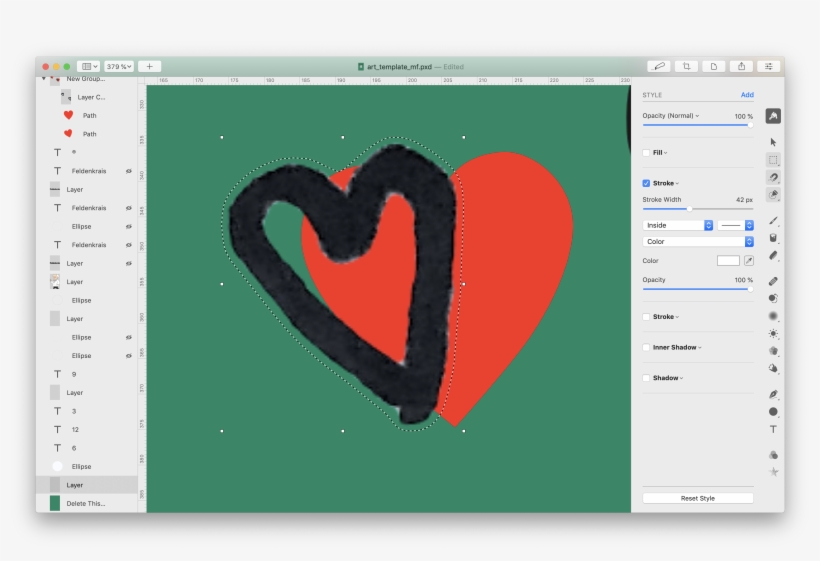Open the Opacity (Normal) blend mode chevron

697,116
